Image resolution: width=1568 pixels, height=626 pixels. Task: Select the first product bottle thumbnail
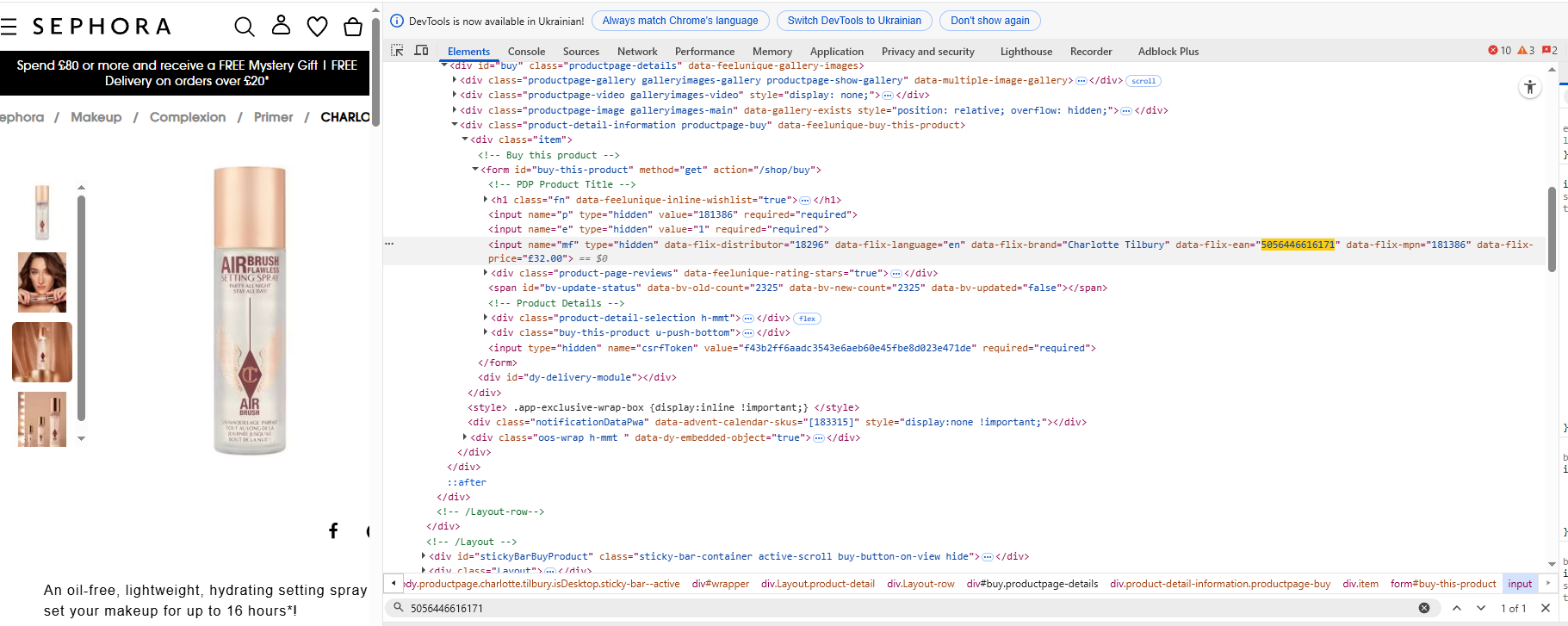42,213
